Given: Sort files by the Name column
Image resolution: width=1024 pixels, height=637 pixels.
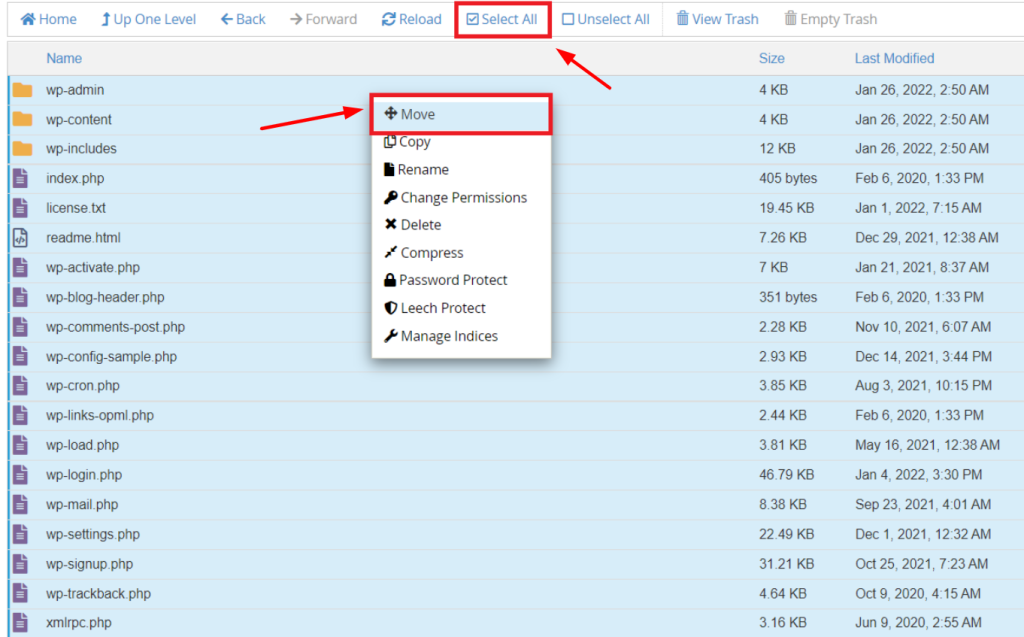Looking at the screenshot, I should pyautogui.click(x=63, y=58).
